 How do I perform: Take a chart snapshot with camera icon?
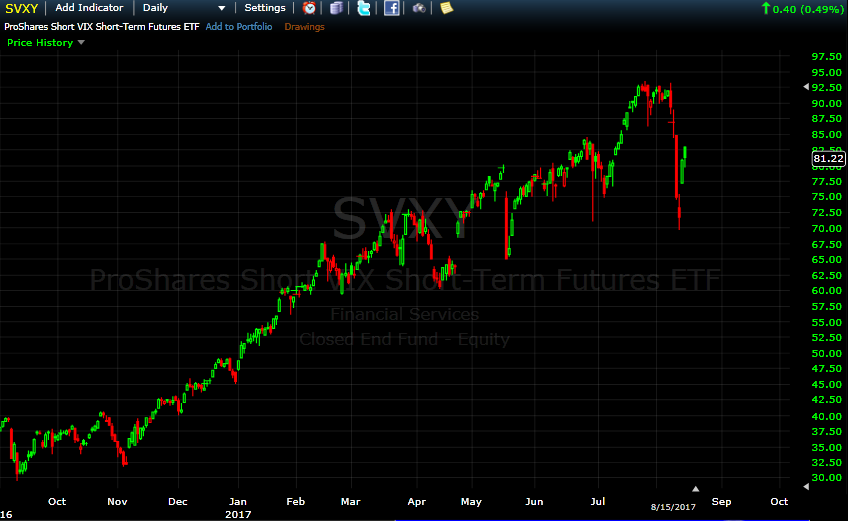[419, 8]
